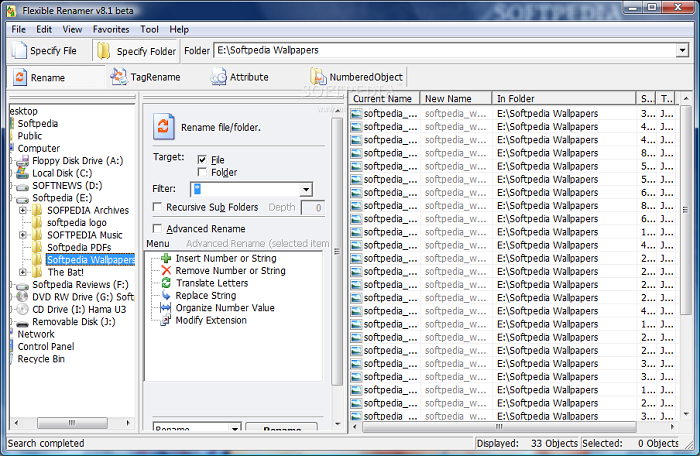Enable the Folder target checkbox

[203, 173]
